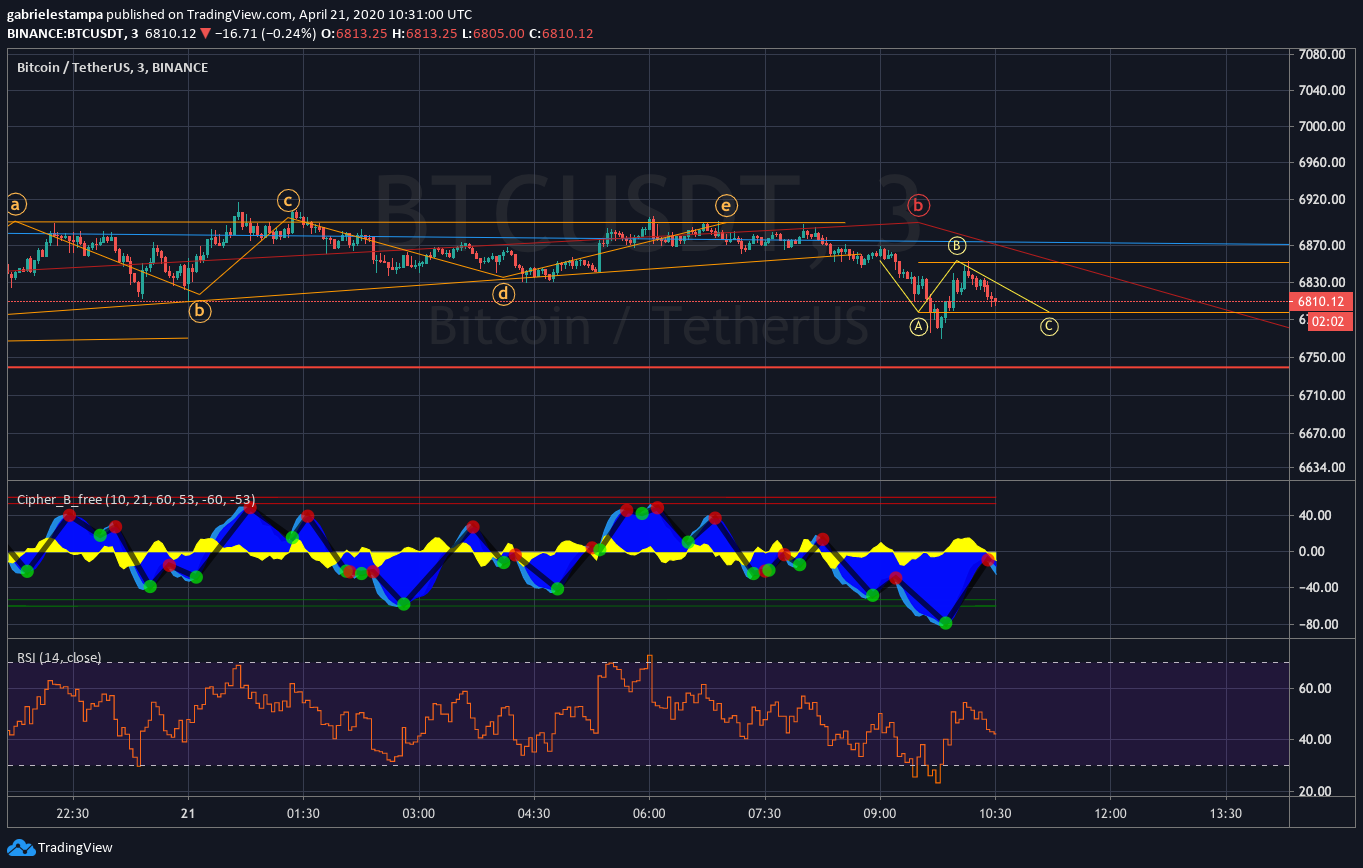Click the TradingView logo at bottom left
Image resolution: width=1363 pixels, height=868 pixels.
point(60,848)
